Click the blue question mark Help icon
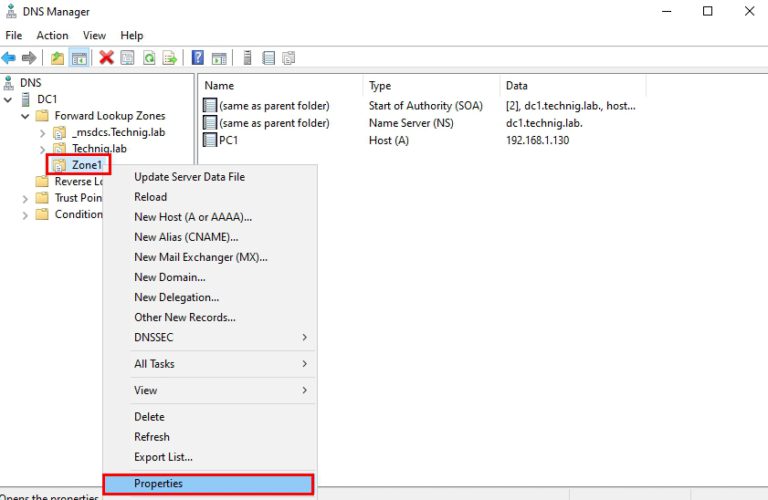This screenshot has width=768, height=500. coord(198,58)
